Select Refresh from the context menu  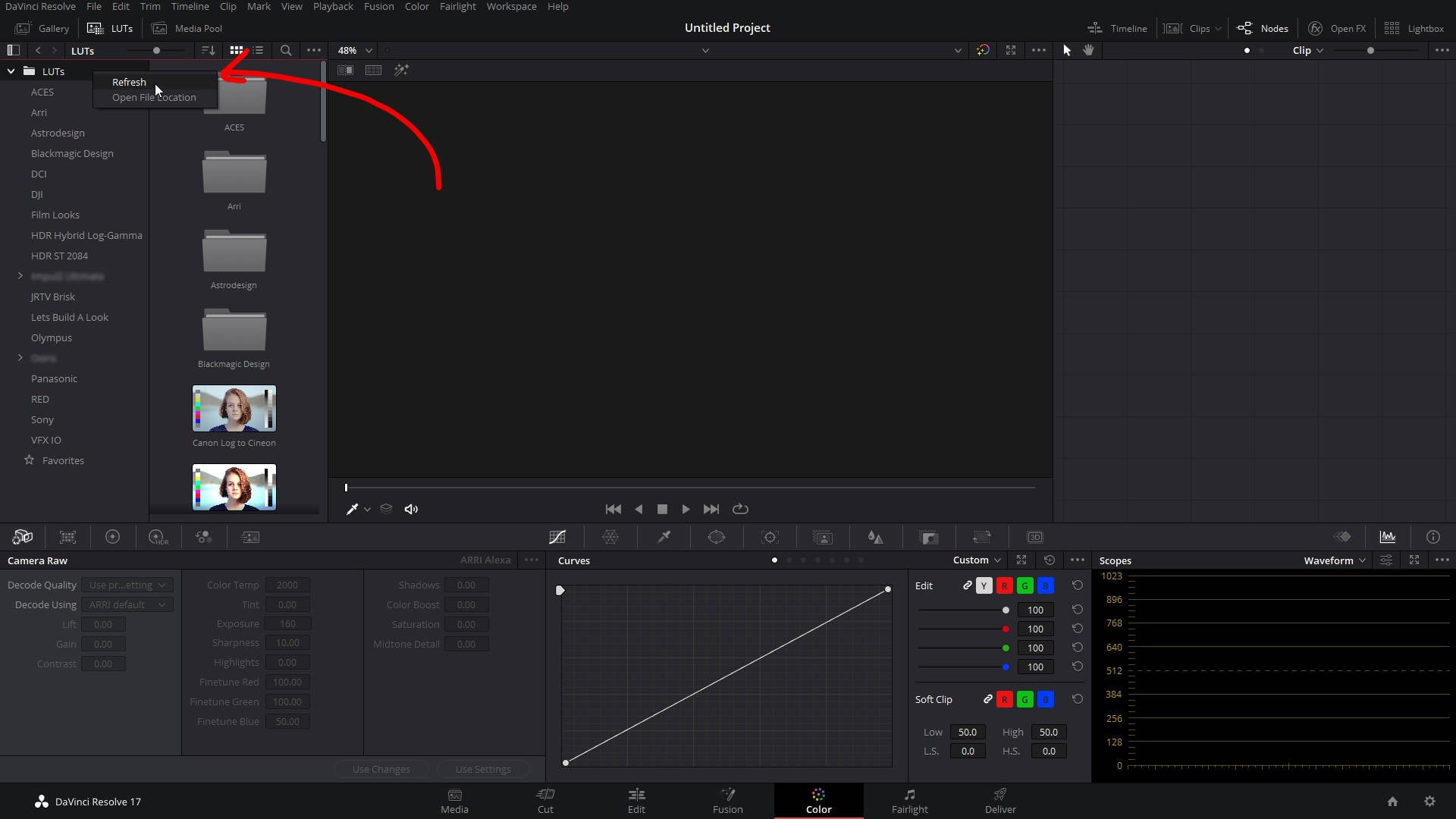click(128, 82)
